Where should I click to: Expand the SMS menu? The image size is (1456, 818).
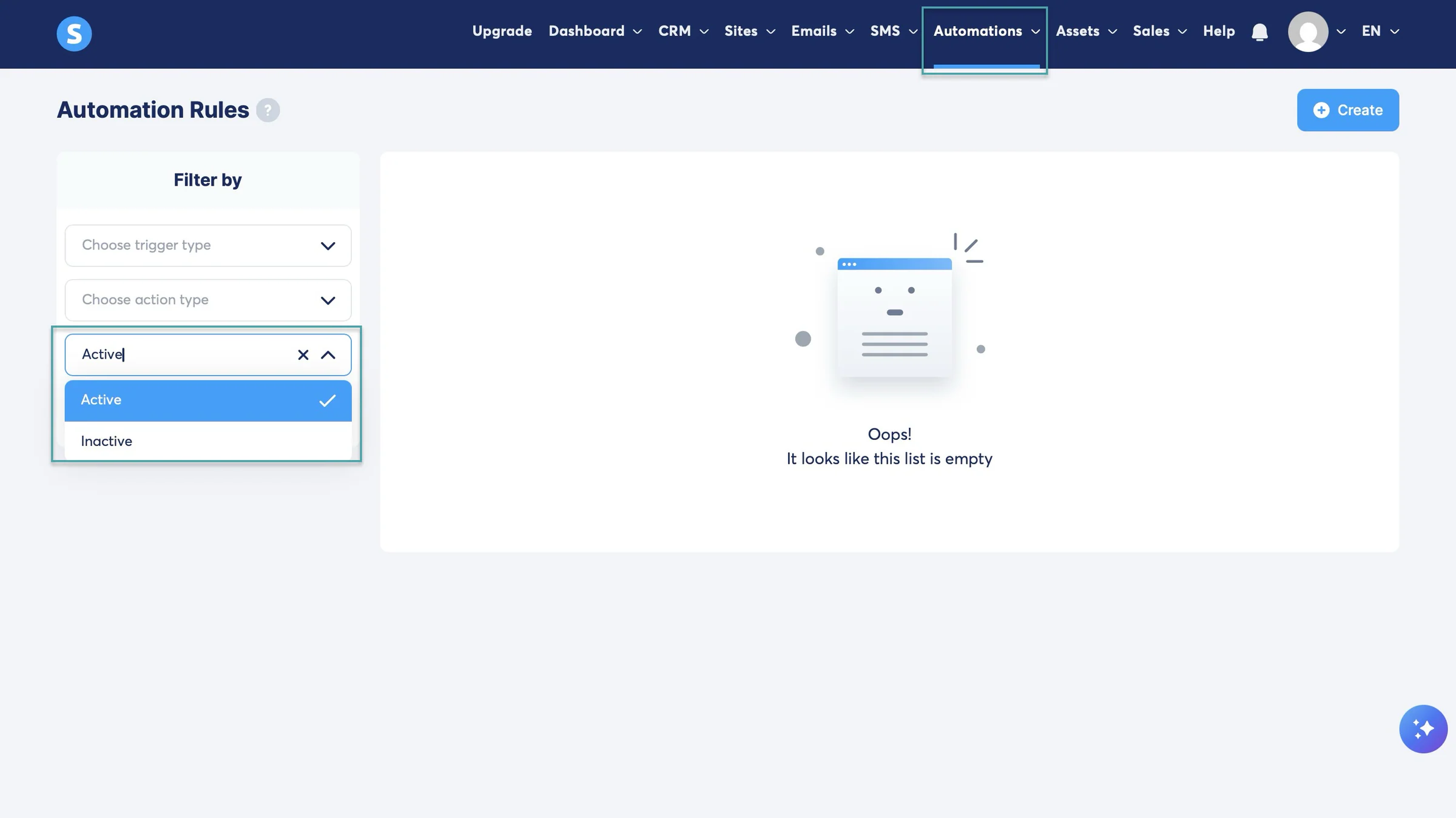point(894,31)
